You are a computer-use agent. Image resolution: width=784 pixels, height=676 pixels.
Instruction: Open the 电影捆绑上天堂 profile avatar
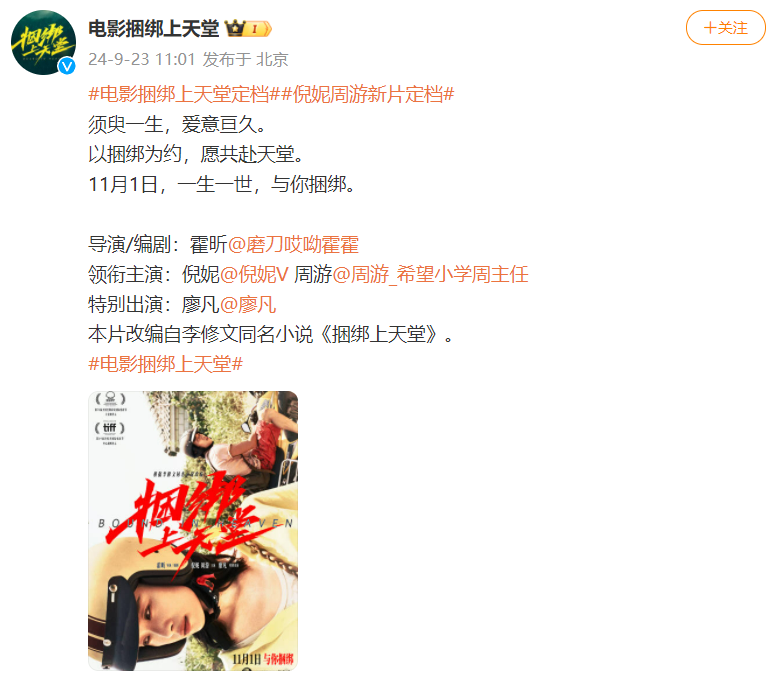tap(44, 42)
